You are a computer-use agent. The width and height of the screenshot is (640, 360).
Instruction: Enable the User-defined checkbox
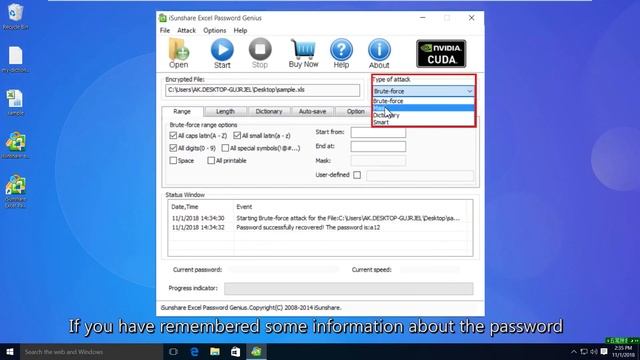pyautogui.click(x=357, y=175)
